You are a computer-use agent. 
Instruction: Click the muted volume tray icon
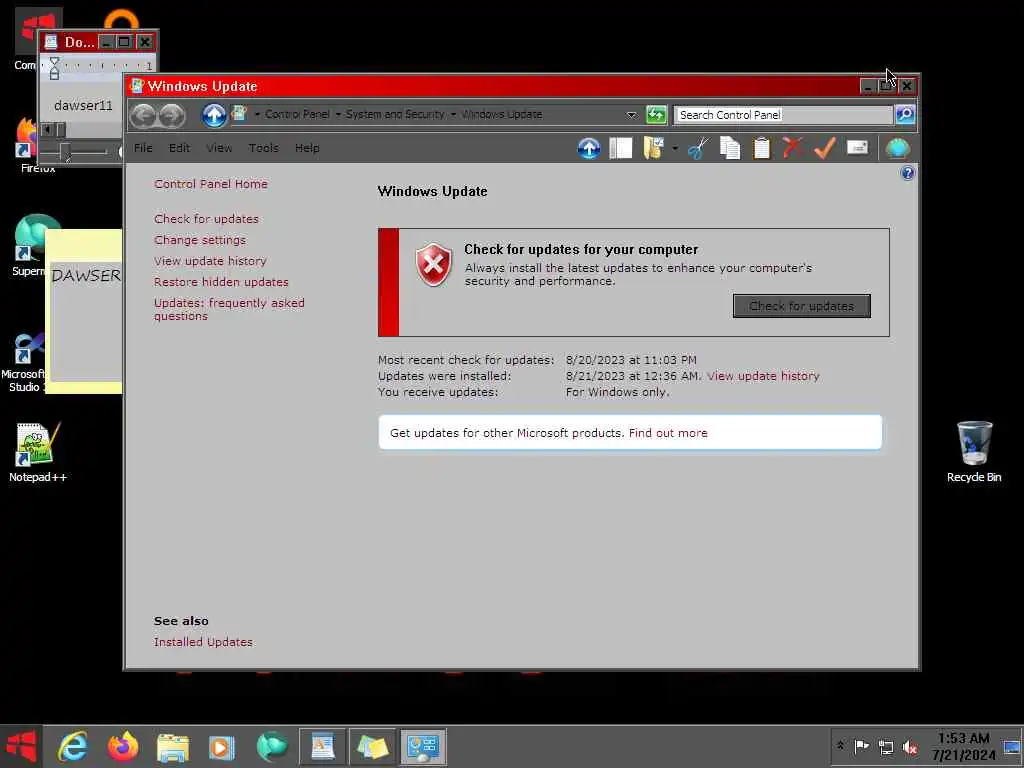coord(910,747)
